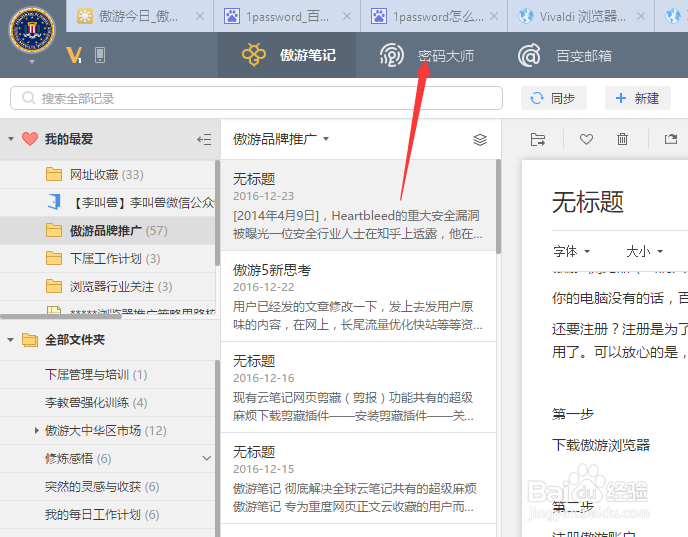Click the stacked layers view icon
Screen dimensions: 688x537
coord(480,140)
